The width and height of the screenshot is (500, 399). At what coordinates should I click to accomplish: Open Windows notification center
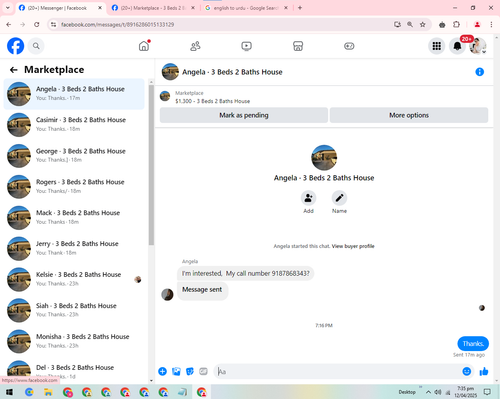tap(487, 392)
